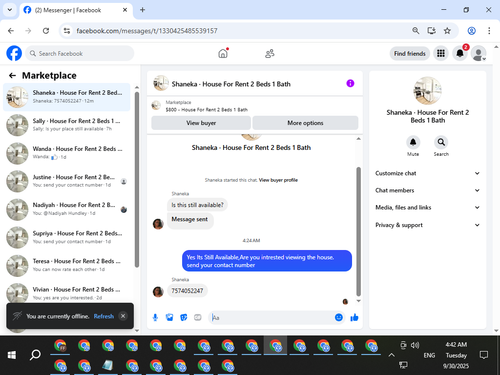
Task: Open the tab search dropdown arrow
Action: click(x=10, y=10)
